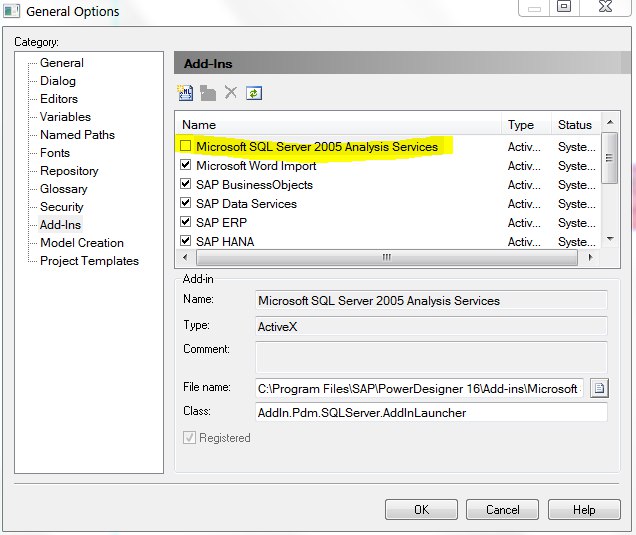Viewport: 636px width, 535px height.
Task: Open the Model Creation category
Action: [x=82, y=243]
